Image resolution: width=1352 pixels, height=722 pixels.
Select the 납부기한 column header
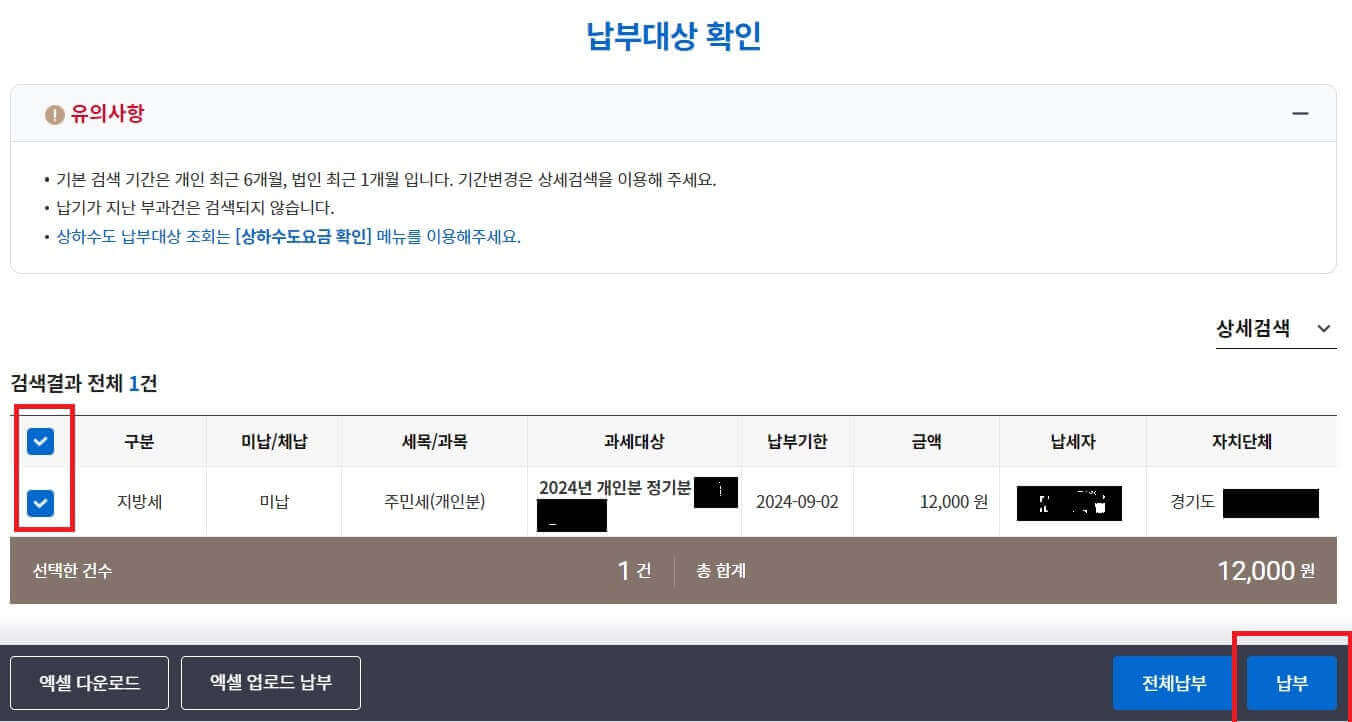797,441
